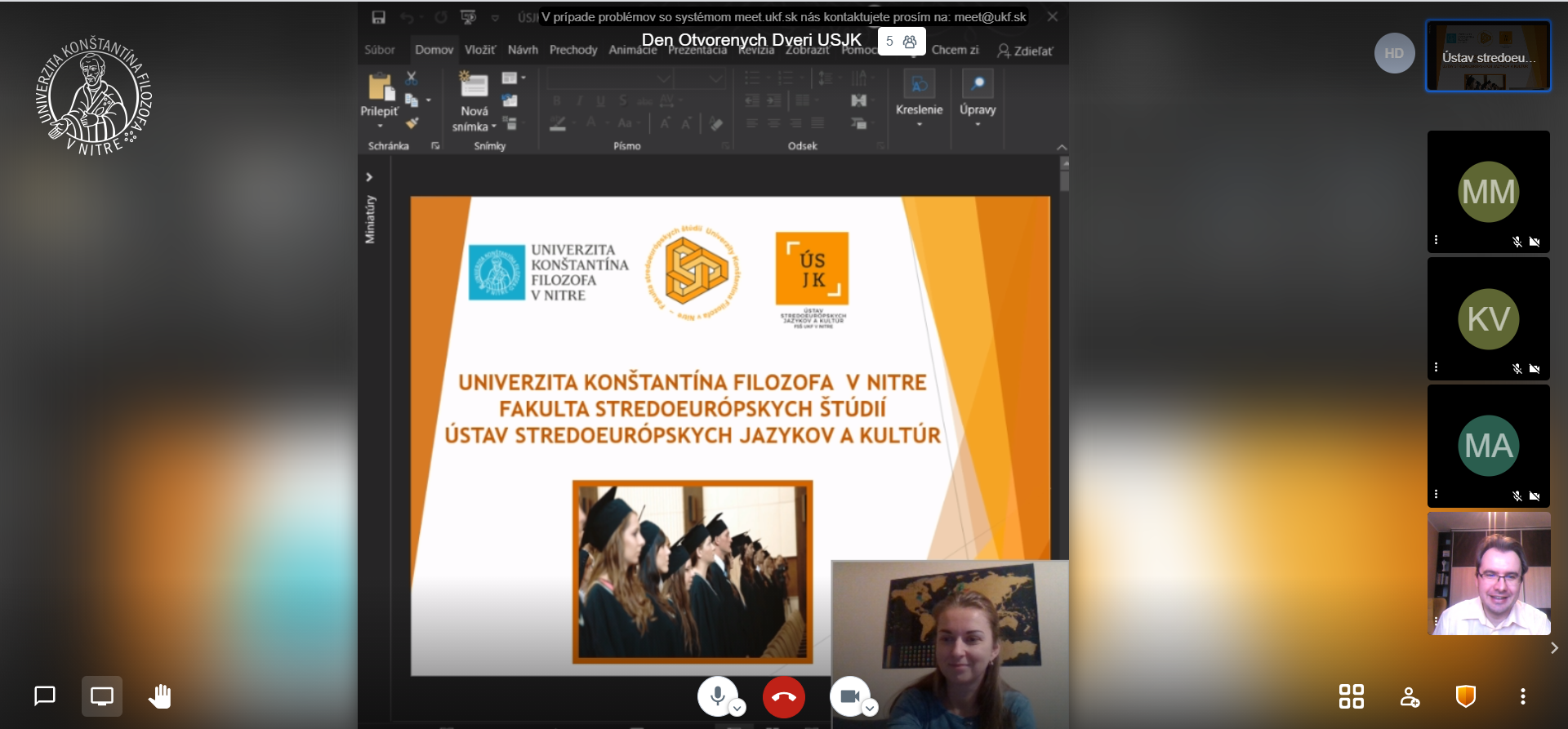Collapse the filmstrip with arrow

(x=1554, y=648)
